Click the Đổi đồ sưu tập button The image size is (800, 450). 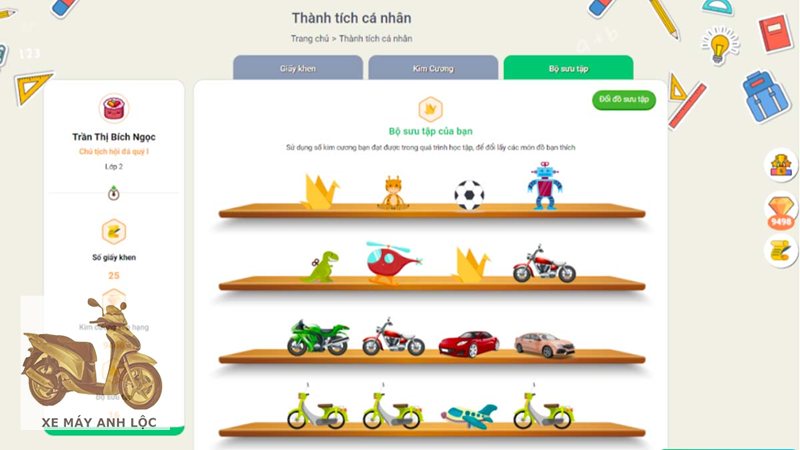624,99
